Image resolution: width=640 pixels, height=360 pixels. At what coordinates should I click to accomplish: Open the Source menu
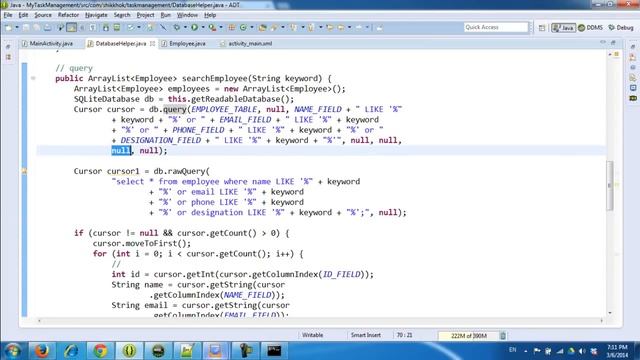[43, 15]
